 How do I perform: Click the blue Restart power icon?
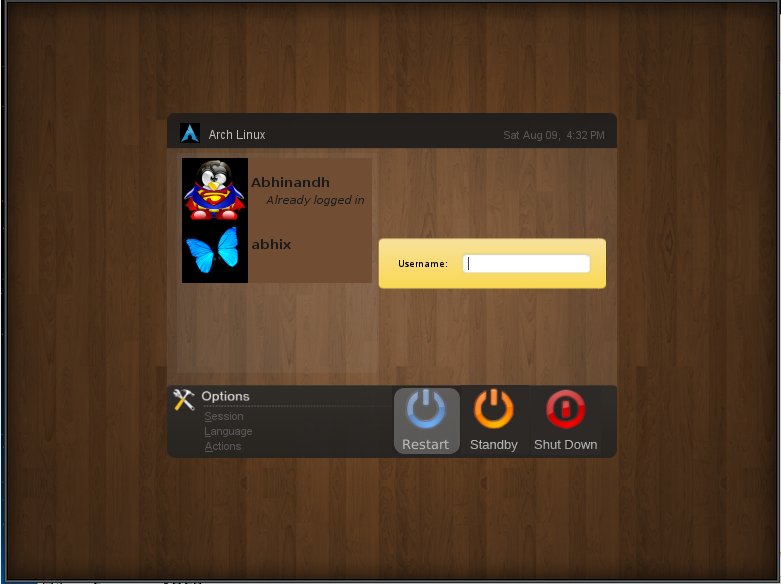(426, 409)
